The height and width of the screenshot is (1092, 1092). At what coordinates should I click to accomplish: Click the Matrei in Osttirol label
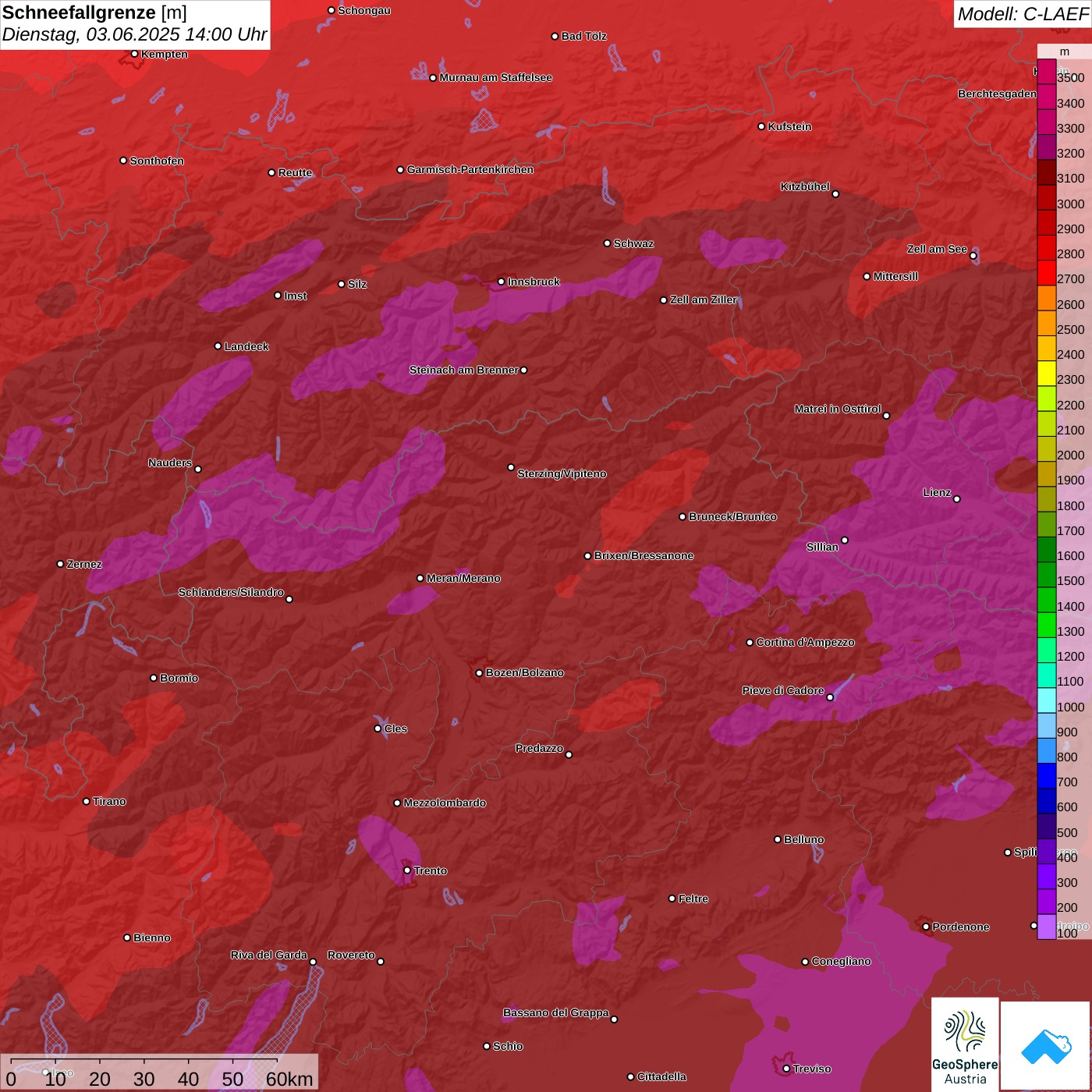pyautogui.click(x=838, y=409)
